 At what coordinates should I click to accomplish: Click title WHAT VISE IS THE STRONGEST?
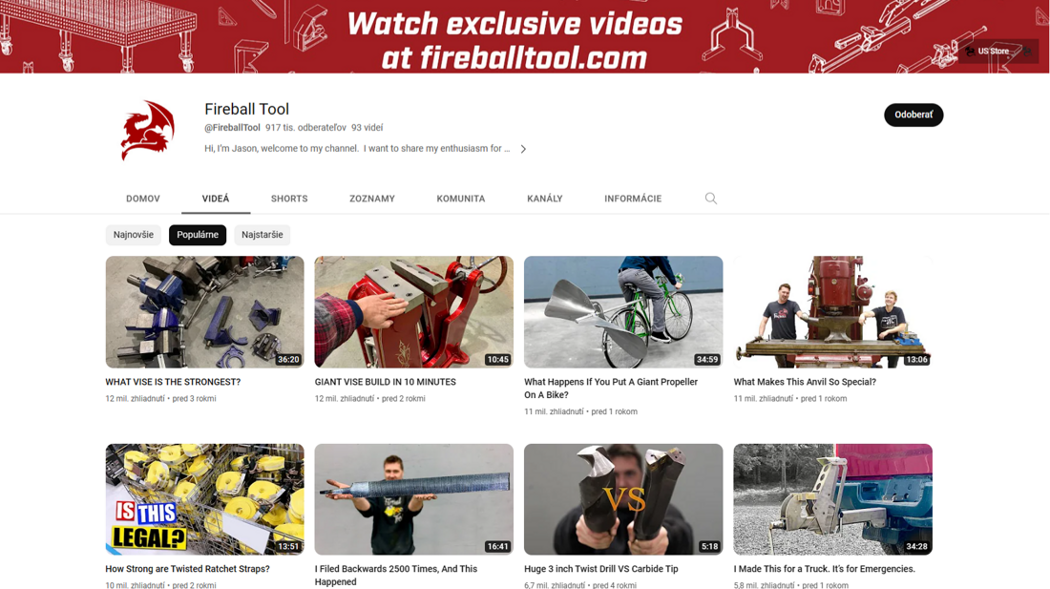pos(173,382)
